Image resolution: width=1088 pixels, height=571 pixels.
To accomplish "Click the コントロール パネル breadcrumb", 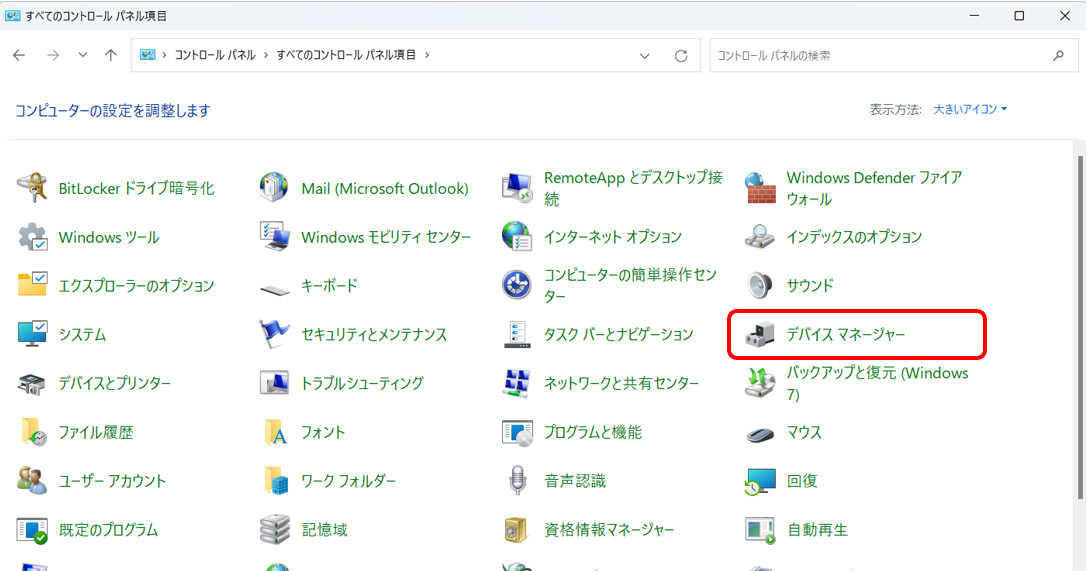I will (215, 55).
